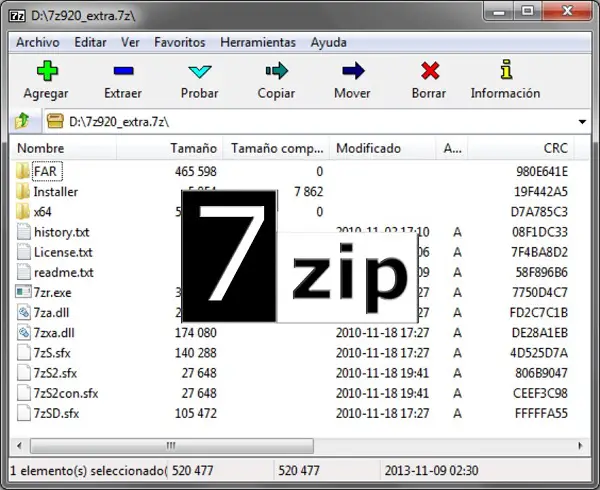Click size value 465 598
The height and width of the screenshot is (490, 600).
(x=196, y=171)
